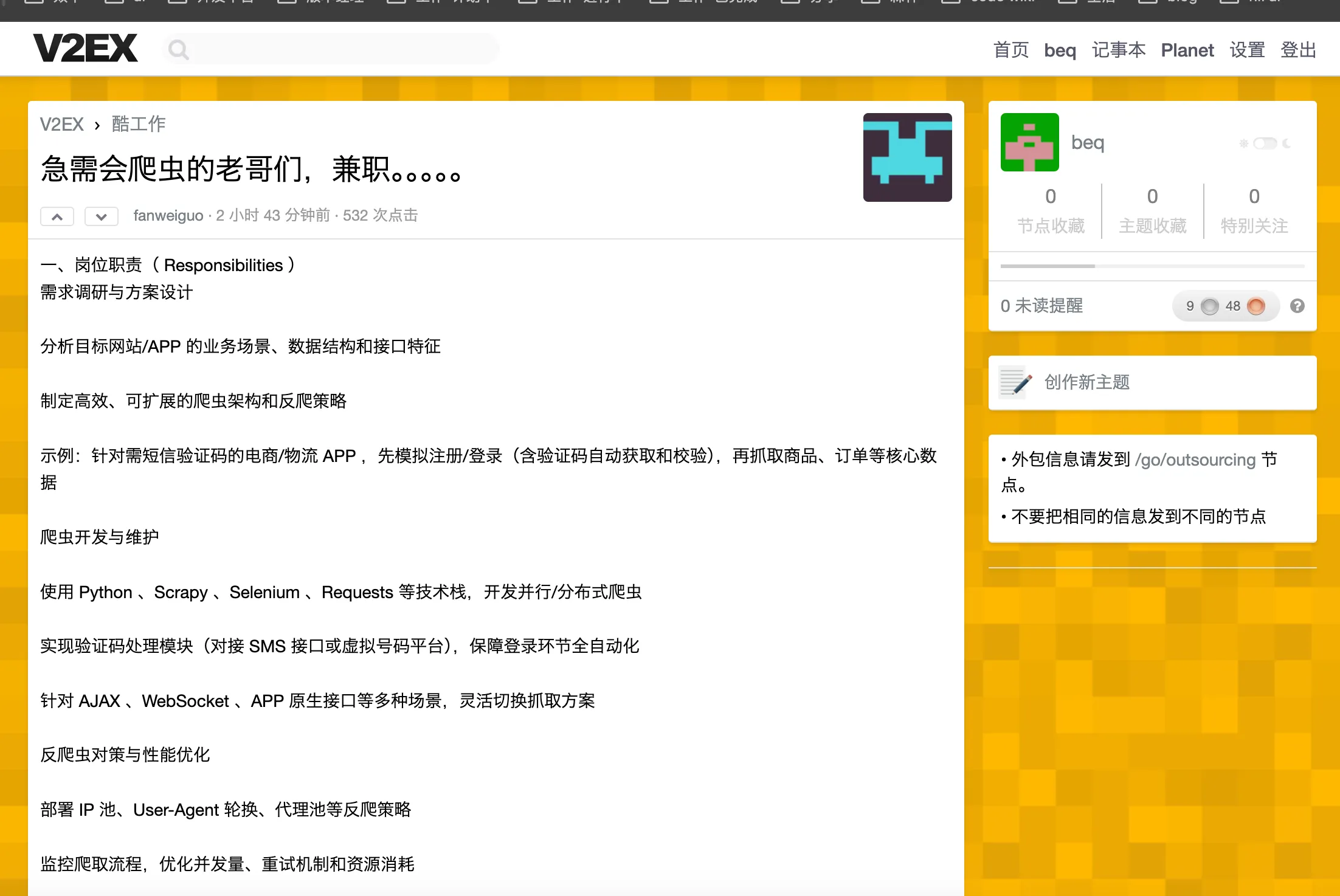This screenshot has width=1340, height=896.
Task: Click the sidebar progress bar
Action: click(1152, 266)
